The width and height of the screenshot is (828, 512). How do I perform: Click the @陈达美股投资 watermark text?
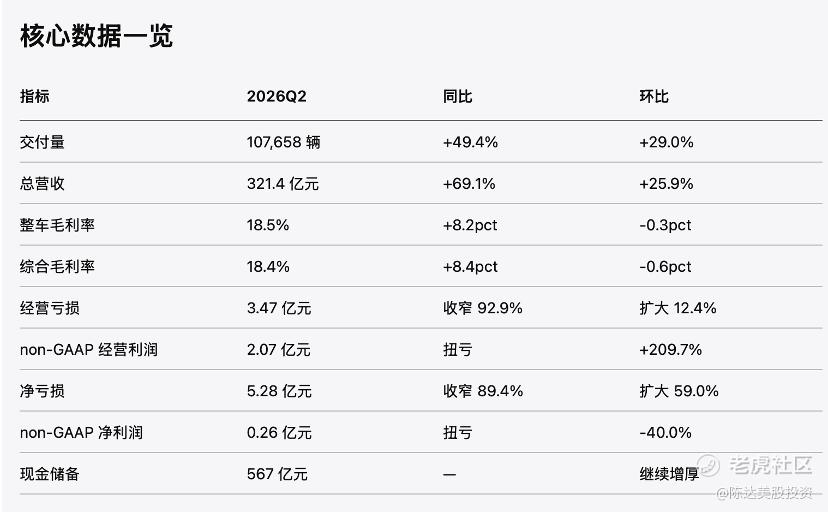click(764, 492)
